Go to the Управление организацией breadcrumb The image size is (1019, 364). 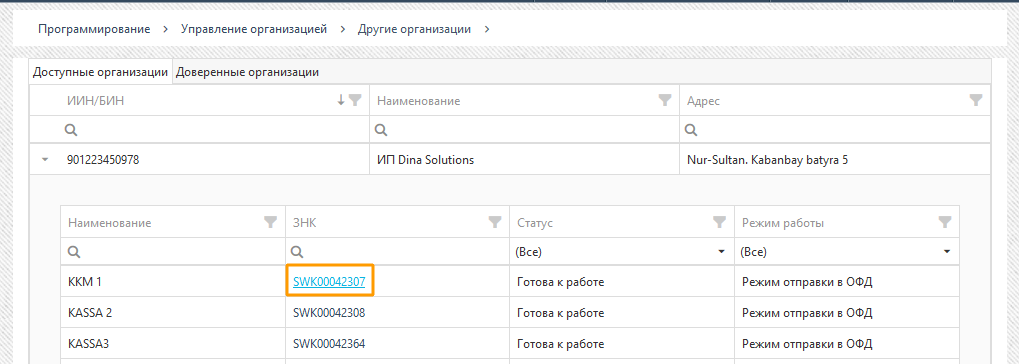tap(254, 29)
